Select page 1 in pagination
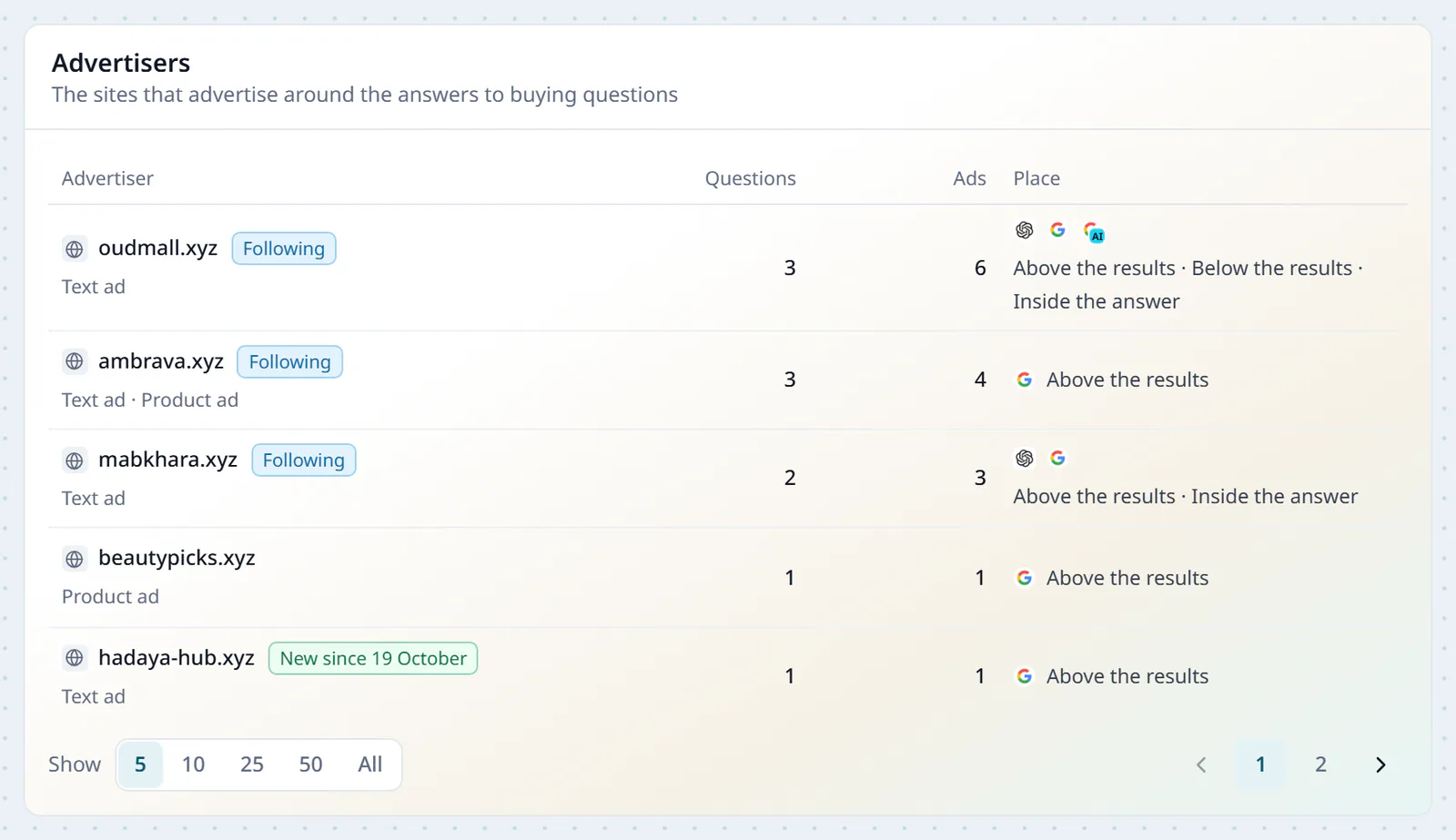The image size is (1456, 840). tap(1260, 764)
